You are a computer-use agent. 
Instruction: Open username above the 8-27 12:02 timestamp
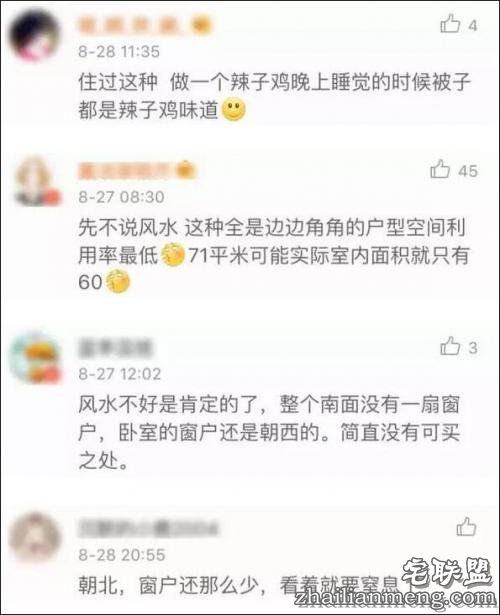pyautogui.click(x=115, y=348)
